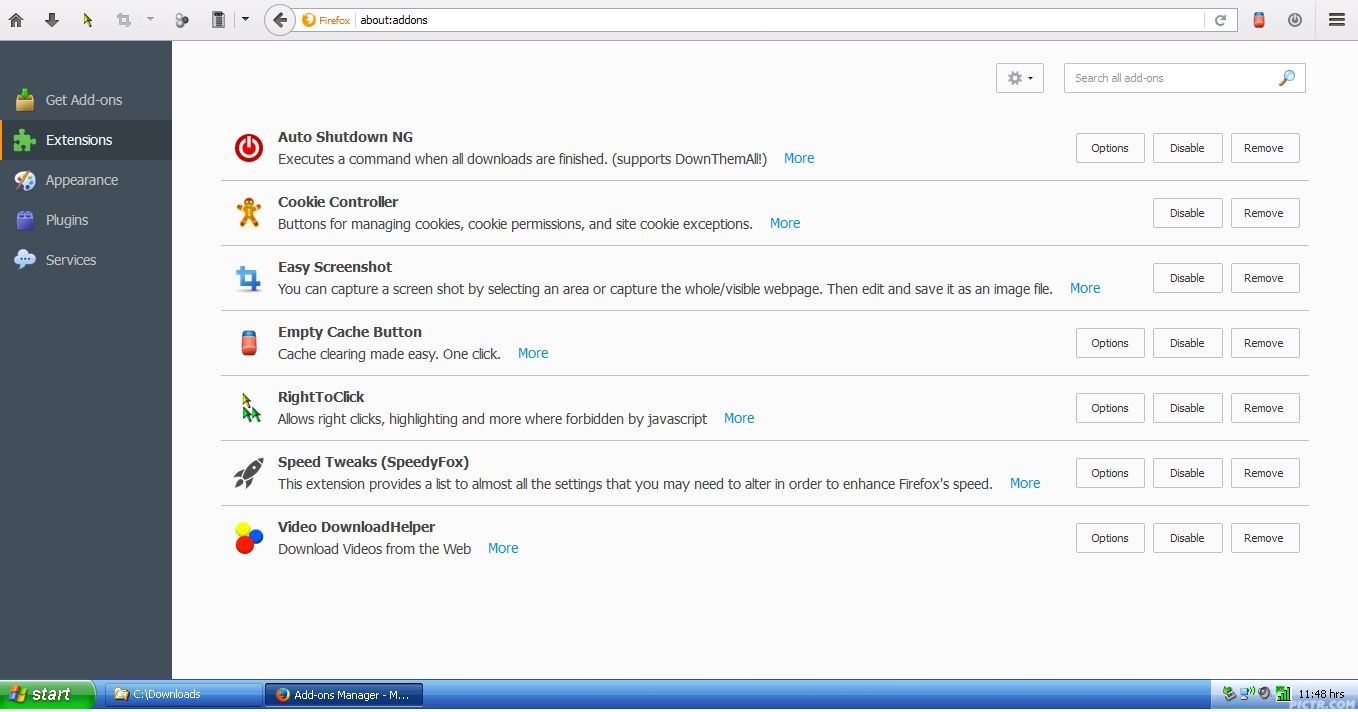Click the Home toolbar icon

[x=16, y=20]
